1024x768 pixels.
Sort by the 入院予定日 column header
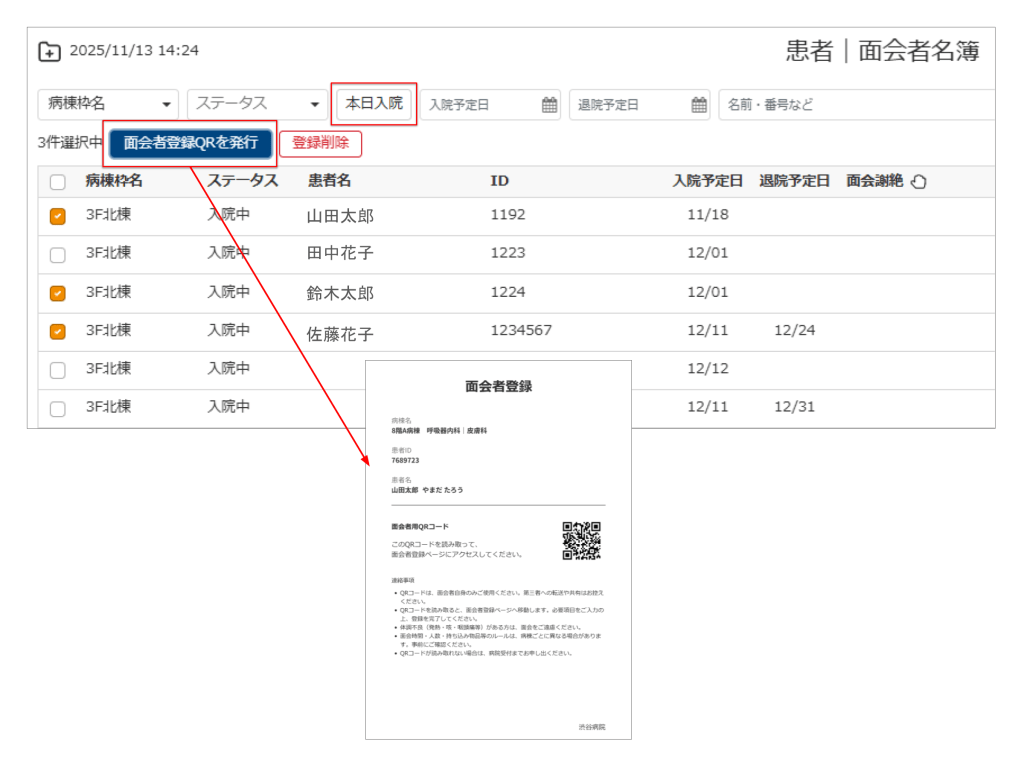707,181
